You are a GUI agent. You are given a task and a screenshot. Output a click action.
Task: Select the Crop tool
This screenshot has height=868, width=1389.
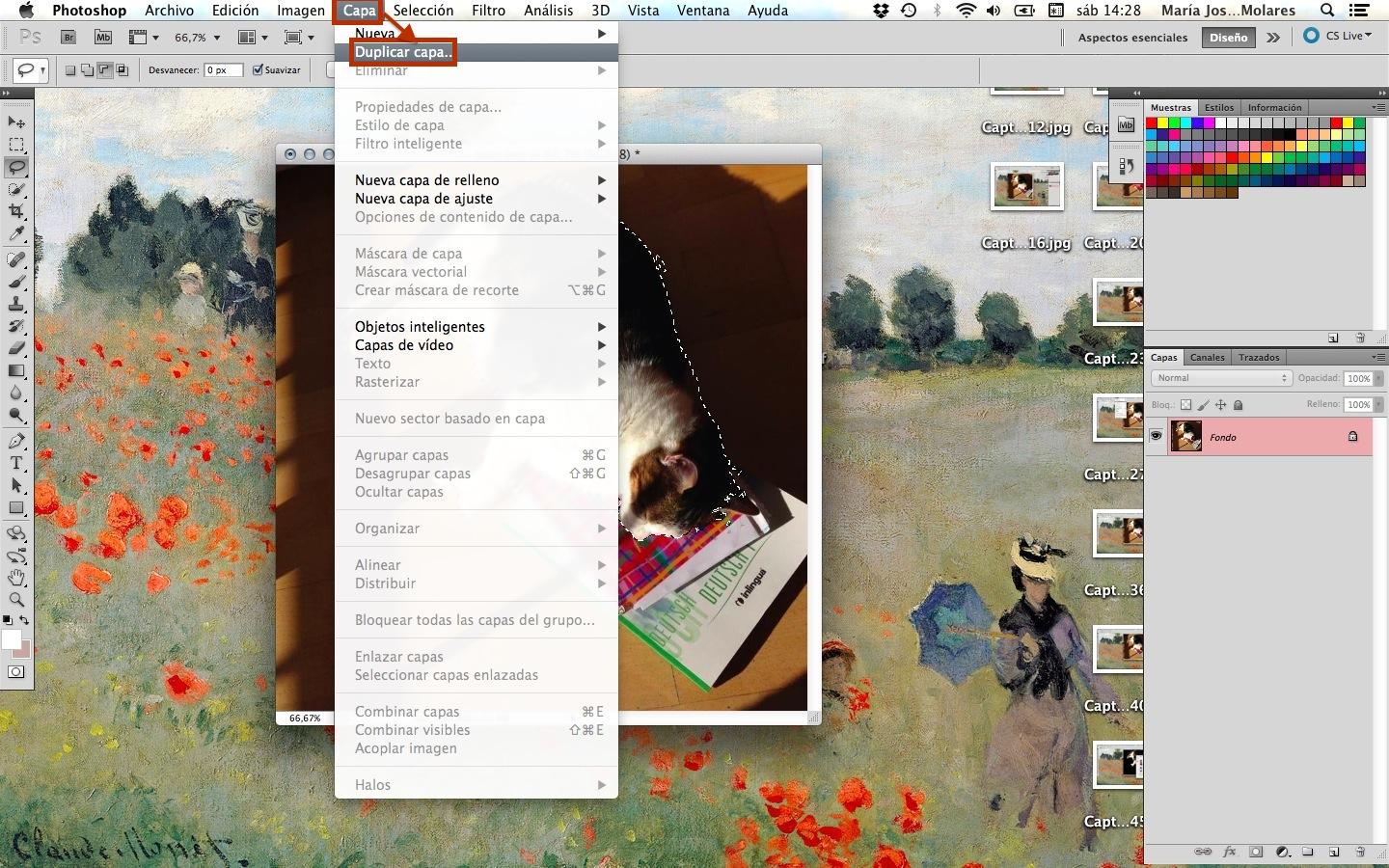coord(16,212)
